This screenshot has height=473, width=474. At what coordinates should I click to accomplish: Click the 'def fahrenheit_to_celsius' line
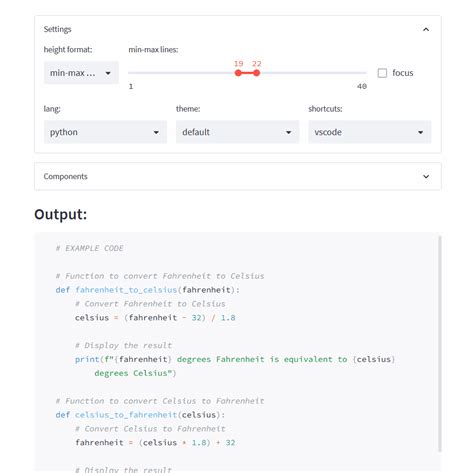pos(147,290)
